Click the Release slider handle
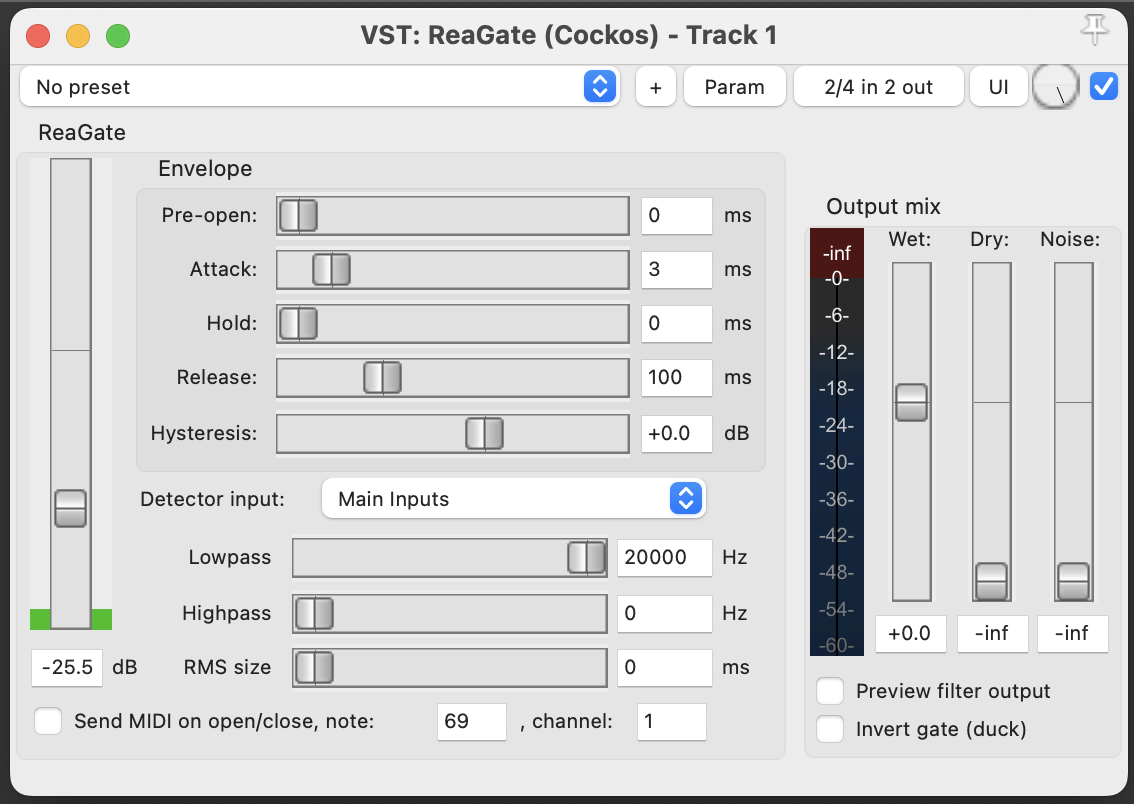The image size is (1134, 804). coord(382,377)
